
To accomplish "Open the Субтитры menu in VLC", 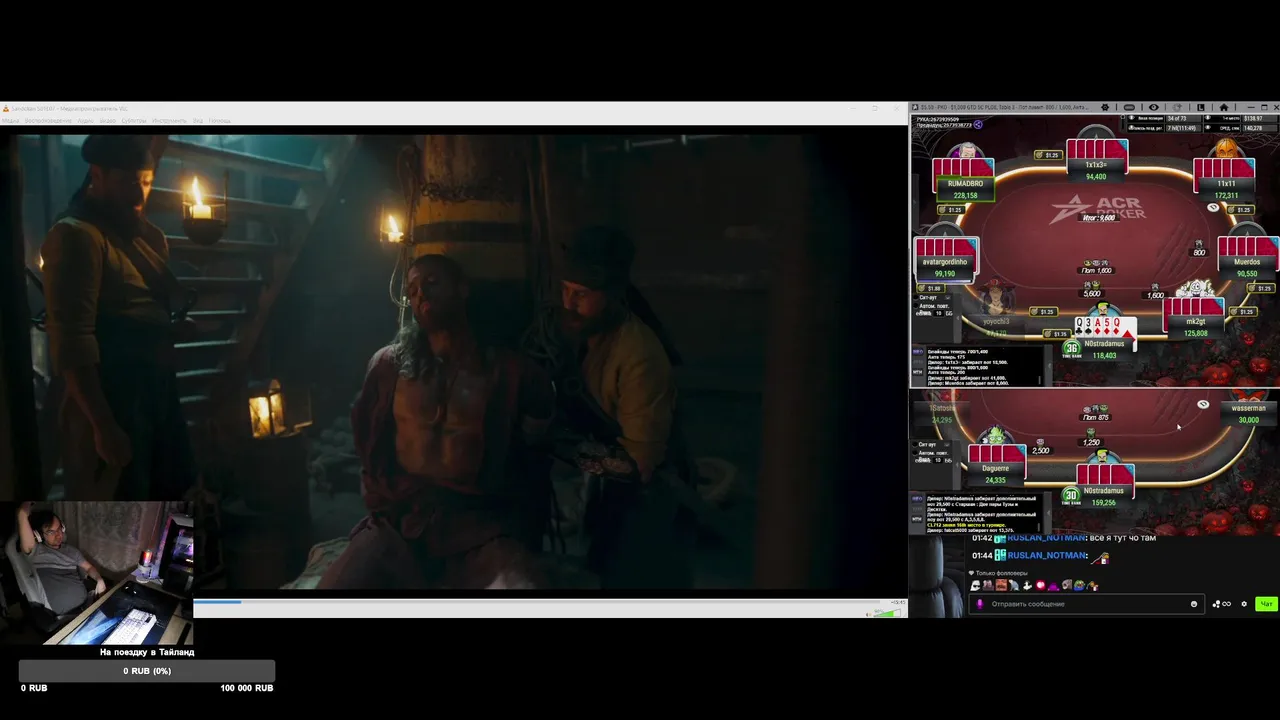I will pos(134,120).
